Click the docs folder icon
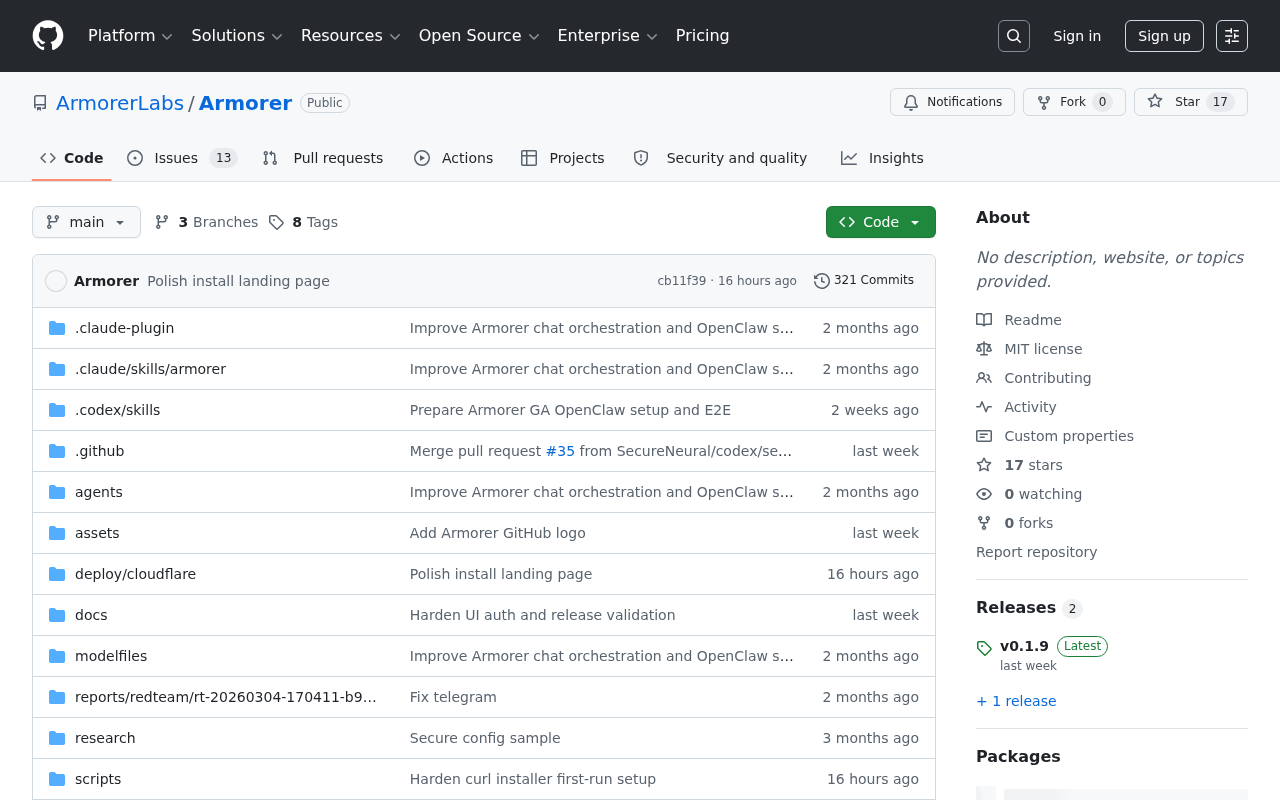 57,615
